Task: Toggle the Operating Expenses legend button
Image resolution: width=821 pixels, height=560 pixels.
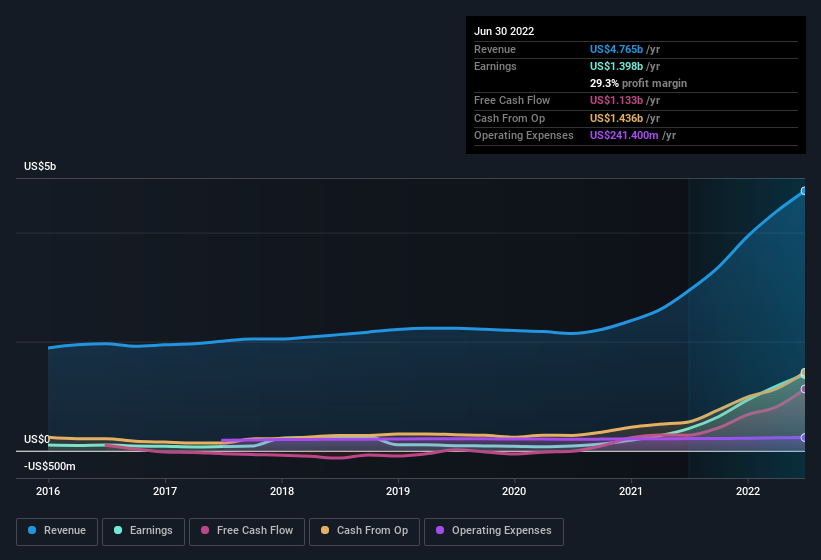Action: 493,531
